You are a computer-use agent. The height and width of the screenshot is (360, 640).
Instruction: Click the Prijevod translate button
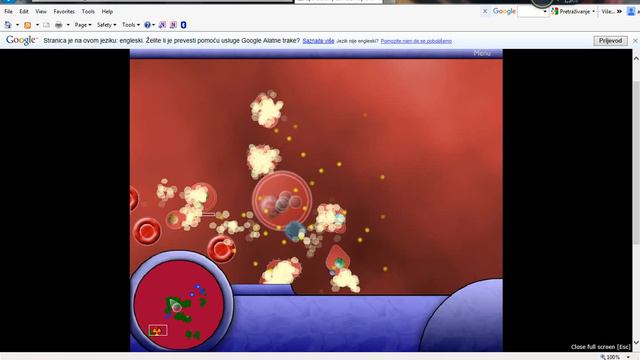pos(610,40)
